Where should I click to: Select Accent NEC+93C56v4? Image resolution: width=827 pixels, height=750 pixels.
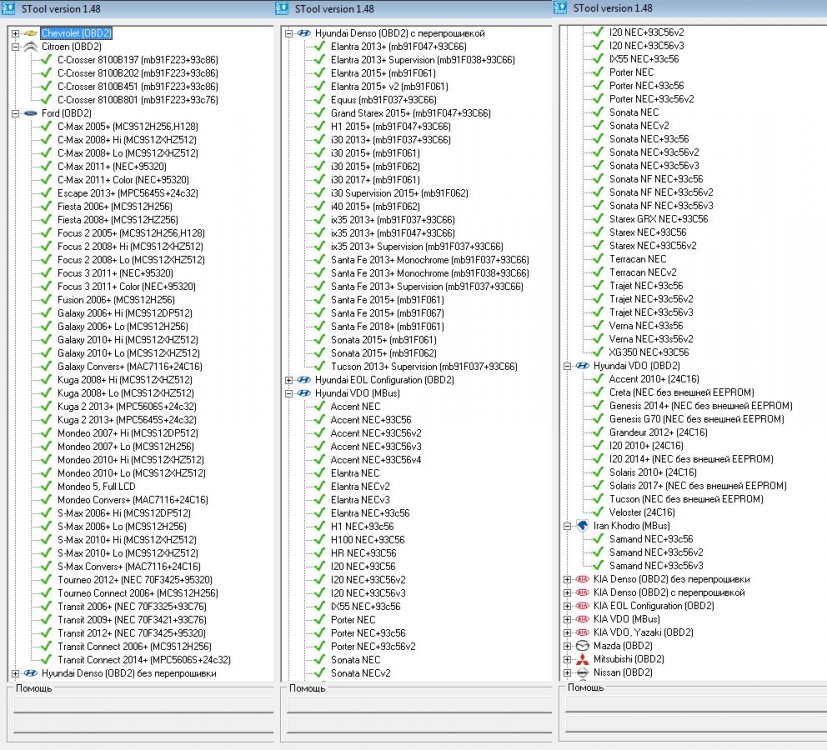(376, 459)
